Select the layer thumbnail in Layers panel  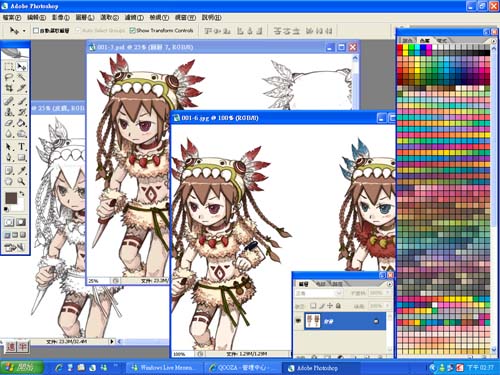pos(312,321)
